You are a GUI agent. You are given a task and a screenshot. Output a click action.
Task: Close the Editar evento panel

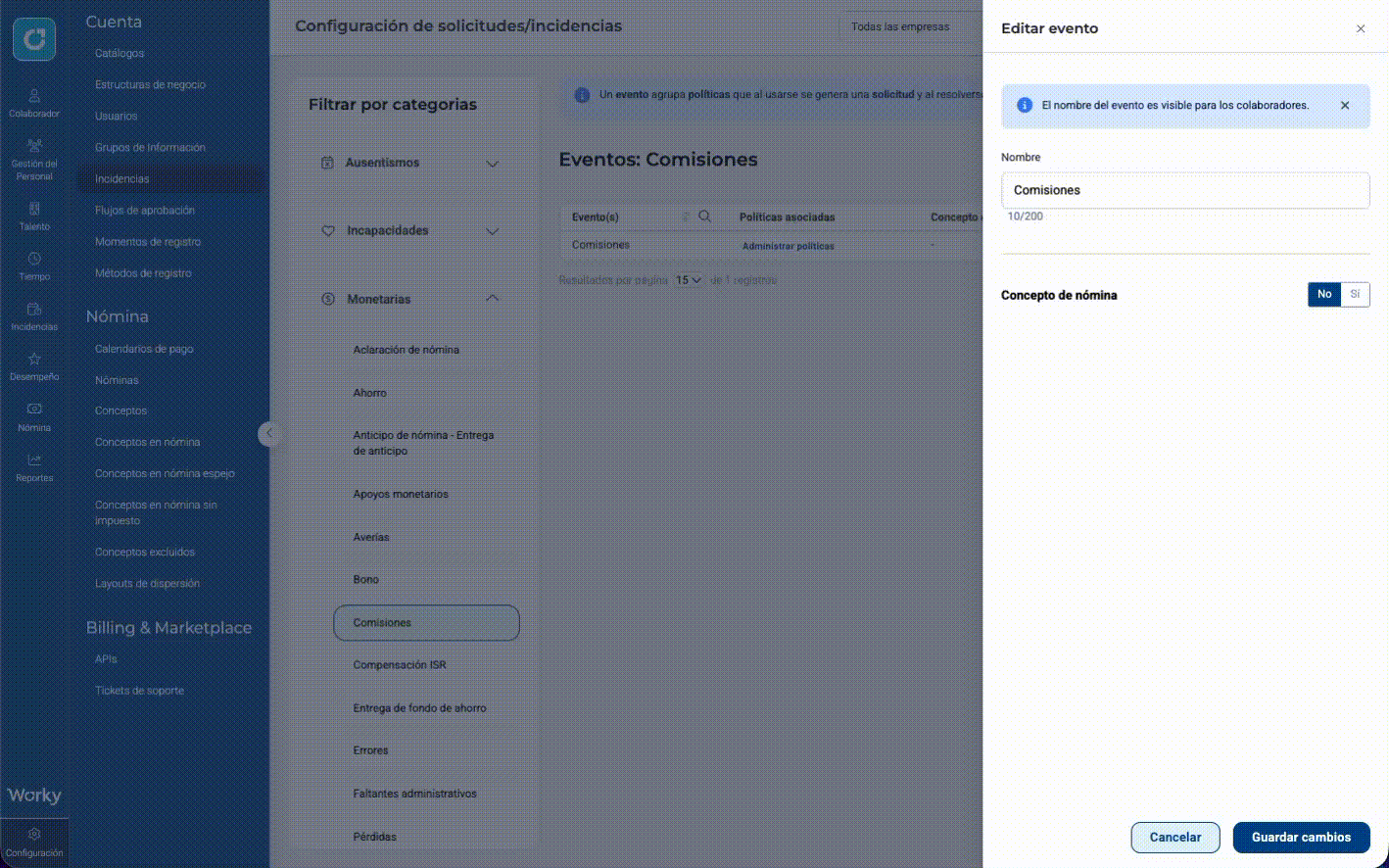(x=1361, y=28)
